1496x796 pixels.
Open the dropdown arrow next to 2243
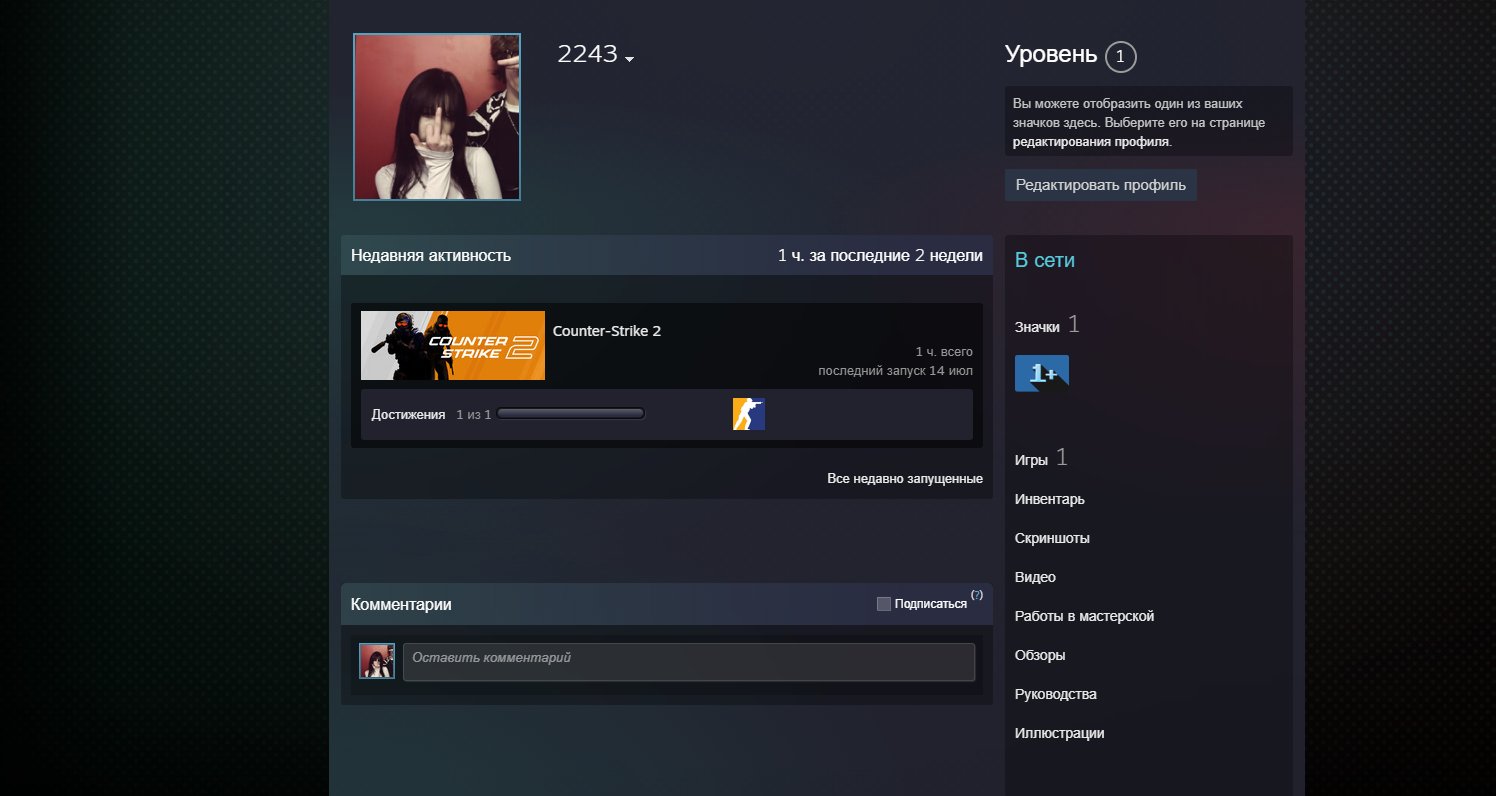[x=629, y=60]
